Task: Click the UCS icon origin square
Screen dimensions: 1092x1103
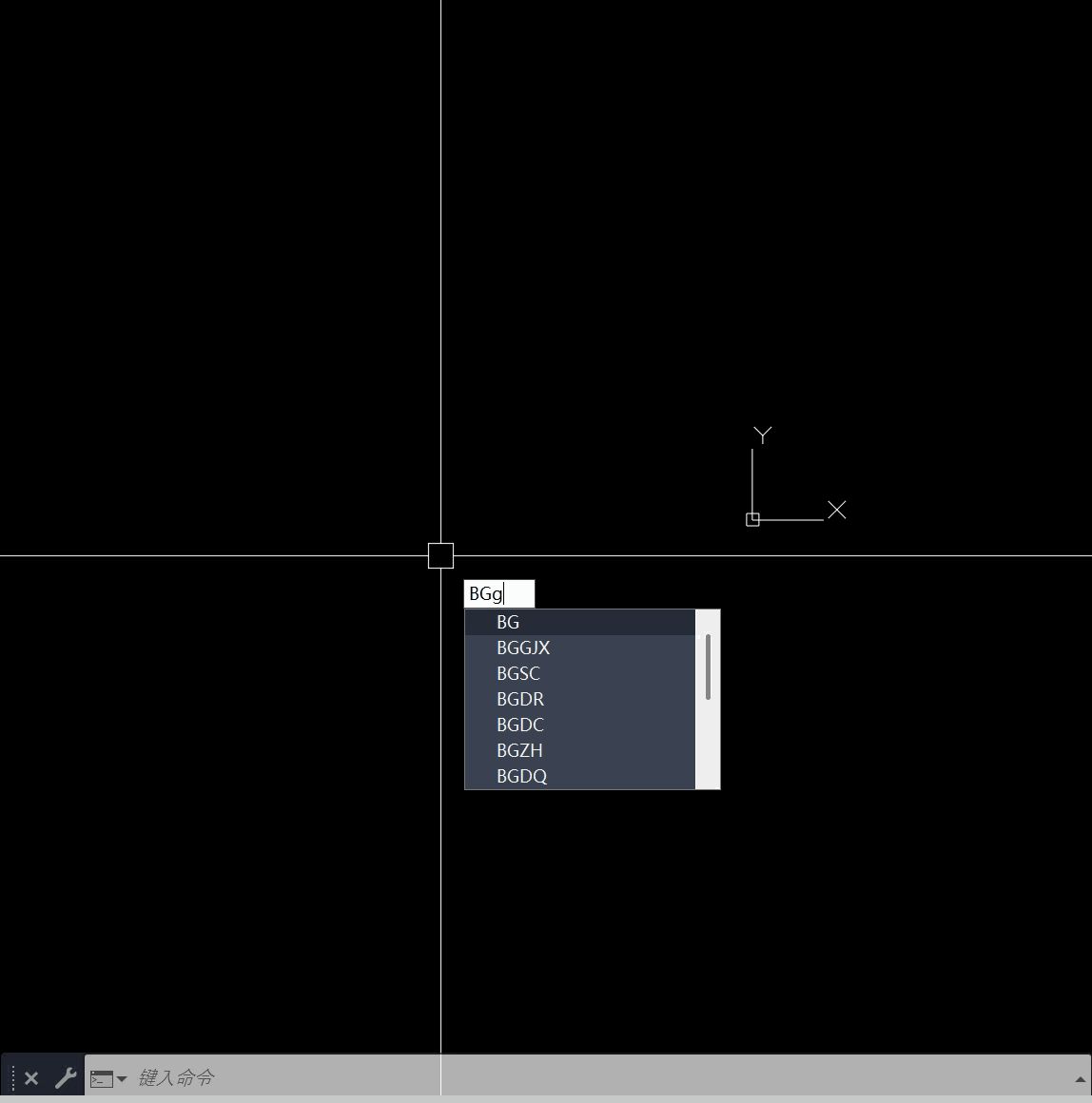Action: point(752,519)
